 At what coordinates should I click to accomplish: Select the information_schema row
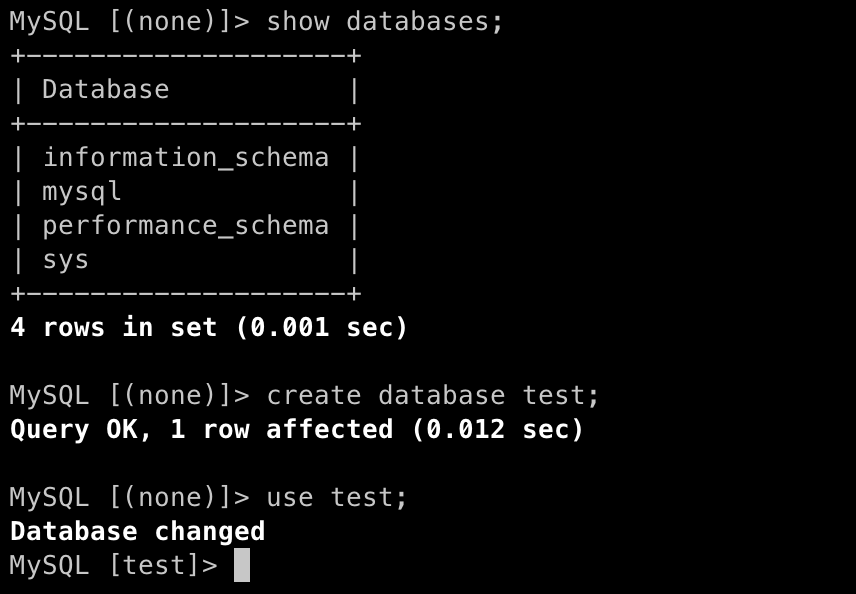click(x=186, y=157)
